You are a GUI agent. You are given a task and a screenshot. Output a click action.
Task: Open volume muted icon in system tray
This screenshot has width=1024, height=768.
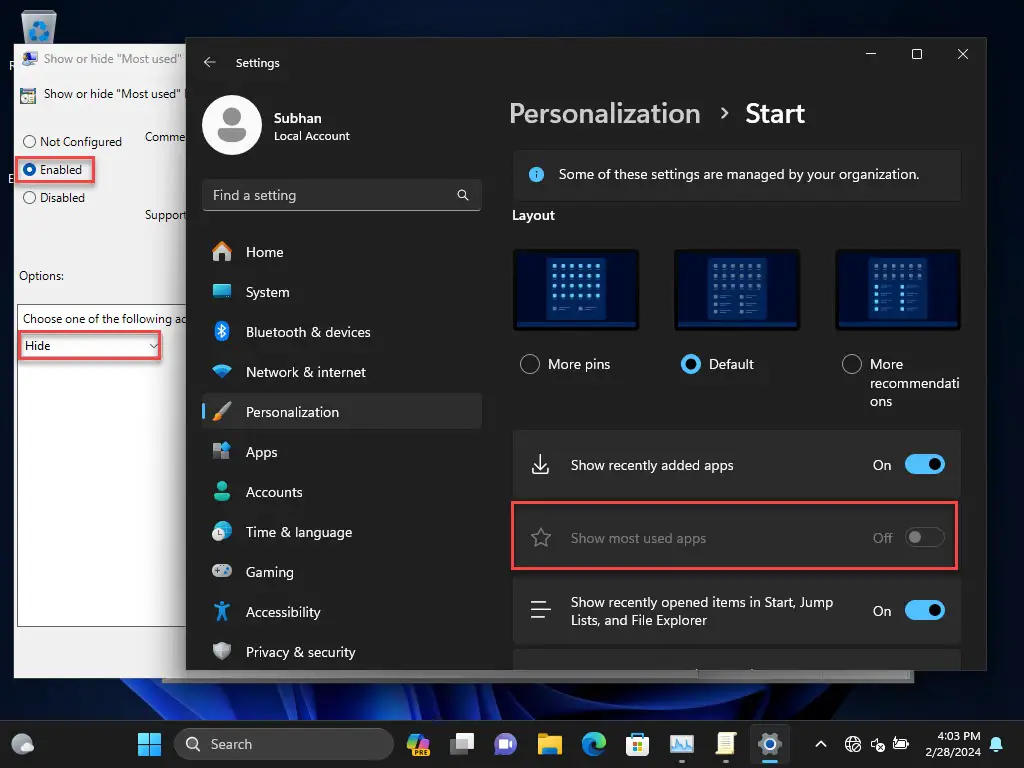pyautogui.click(x=878, y=744)
